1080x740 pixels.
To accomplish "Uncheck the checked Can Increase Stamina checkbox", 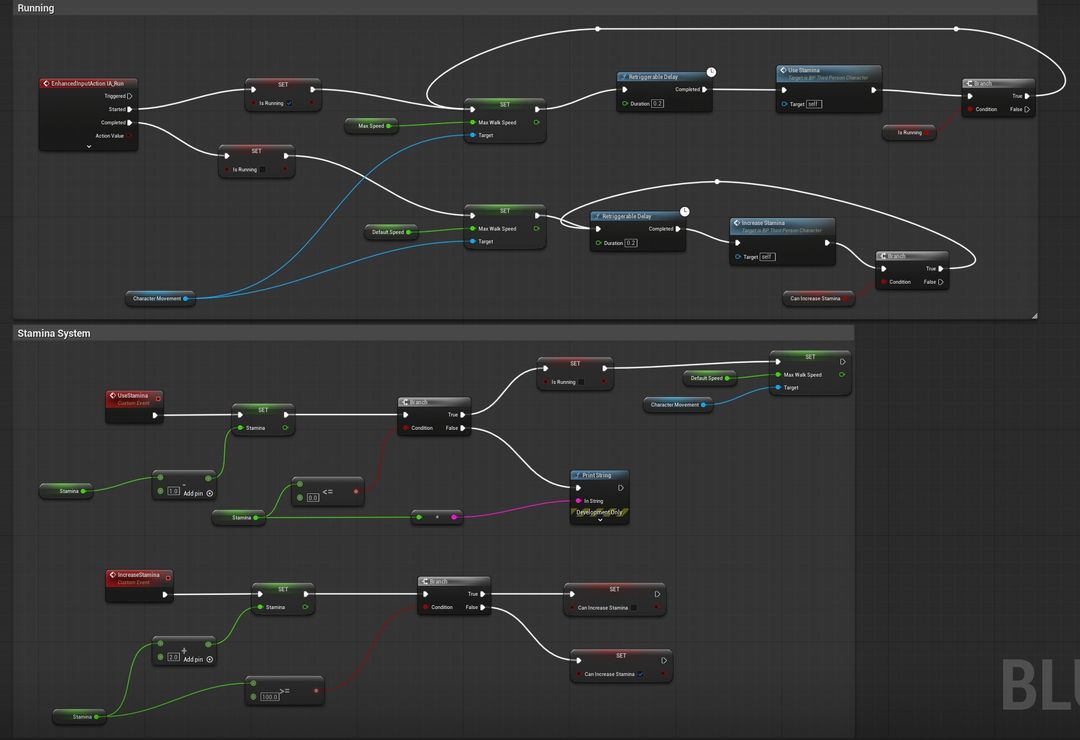I will click(640, 674).
